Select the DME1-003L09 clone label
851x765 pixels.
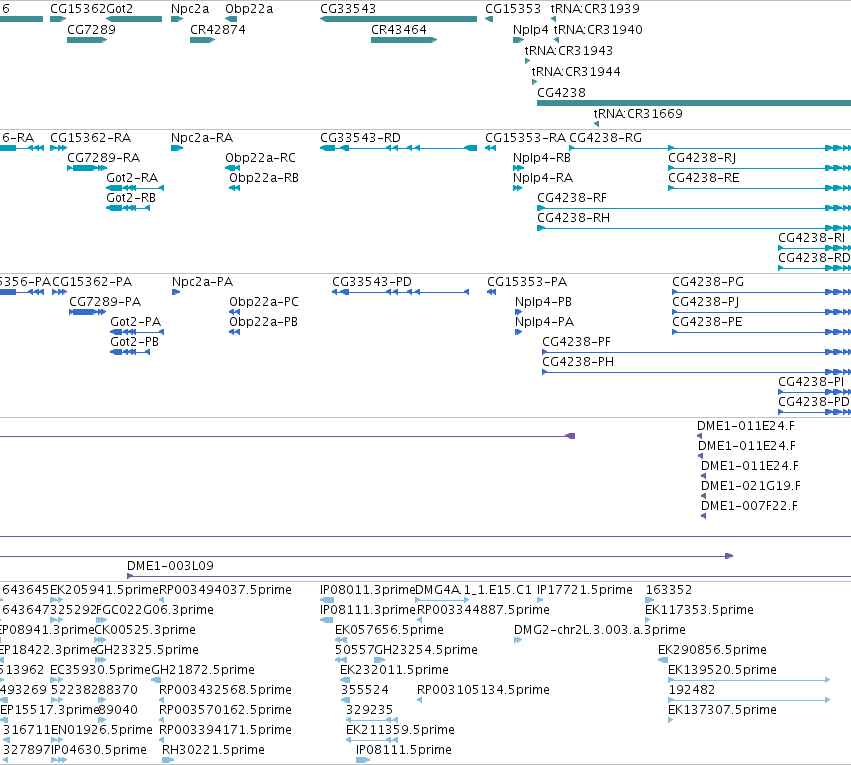tap(170, 566)
